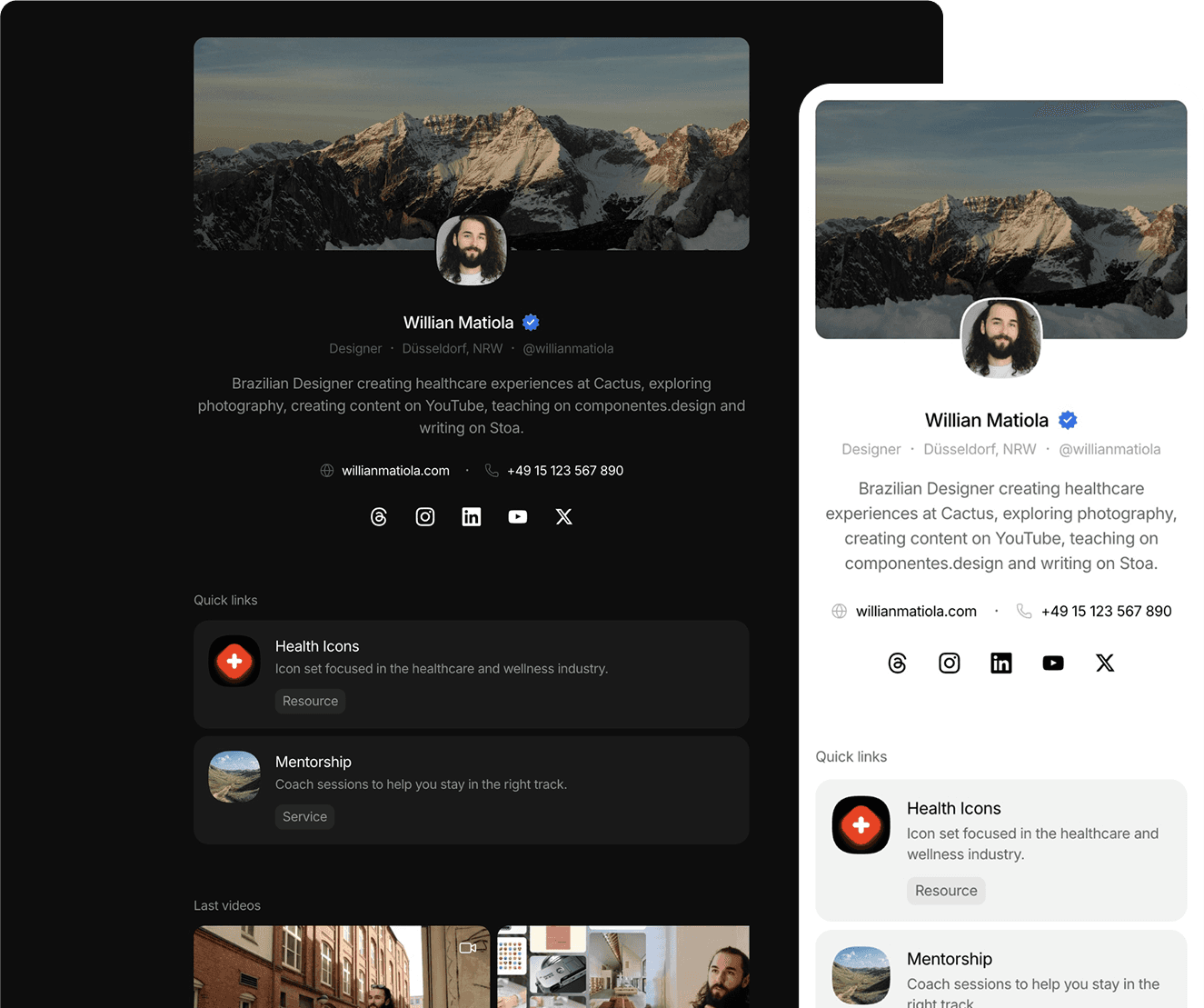
Task: Open Instagram icon in light mobile profile
Action: 950,664
